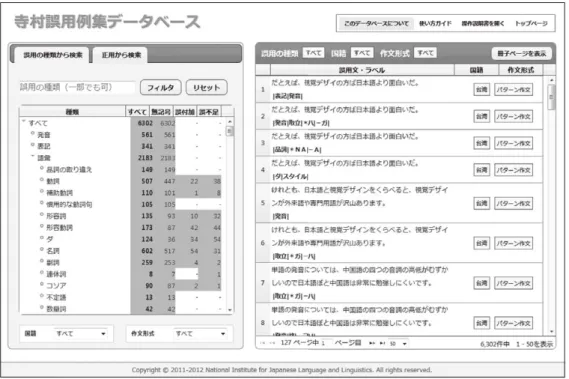Screen dimensions: 569x379
Task: Click the down arrow of category table scrollbar
Action: pos(229,310)
